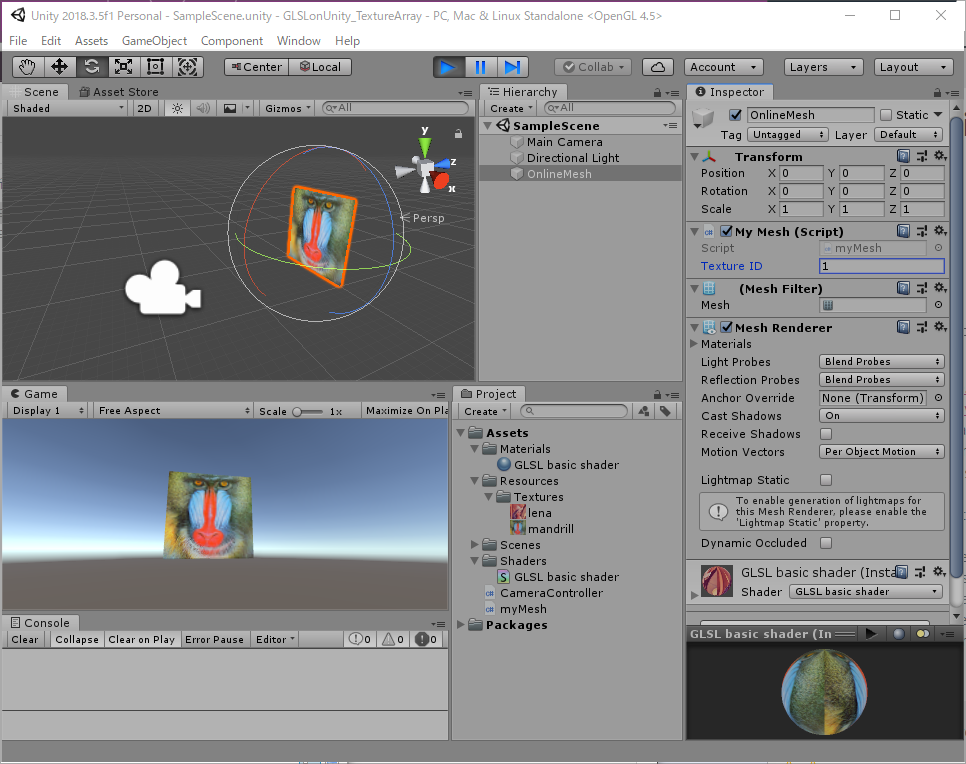Disable My Mesh script checkbox
The image size is (966, 764).
click(726, 231)
